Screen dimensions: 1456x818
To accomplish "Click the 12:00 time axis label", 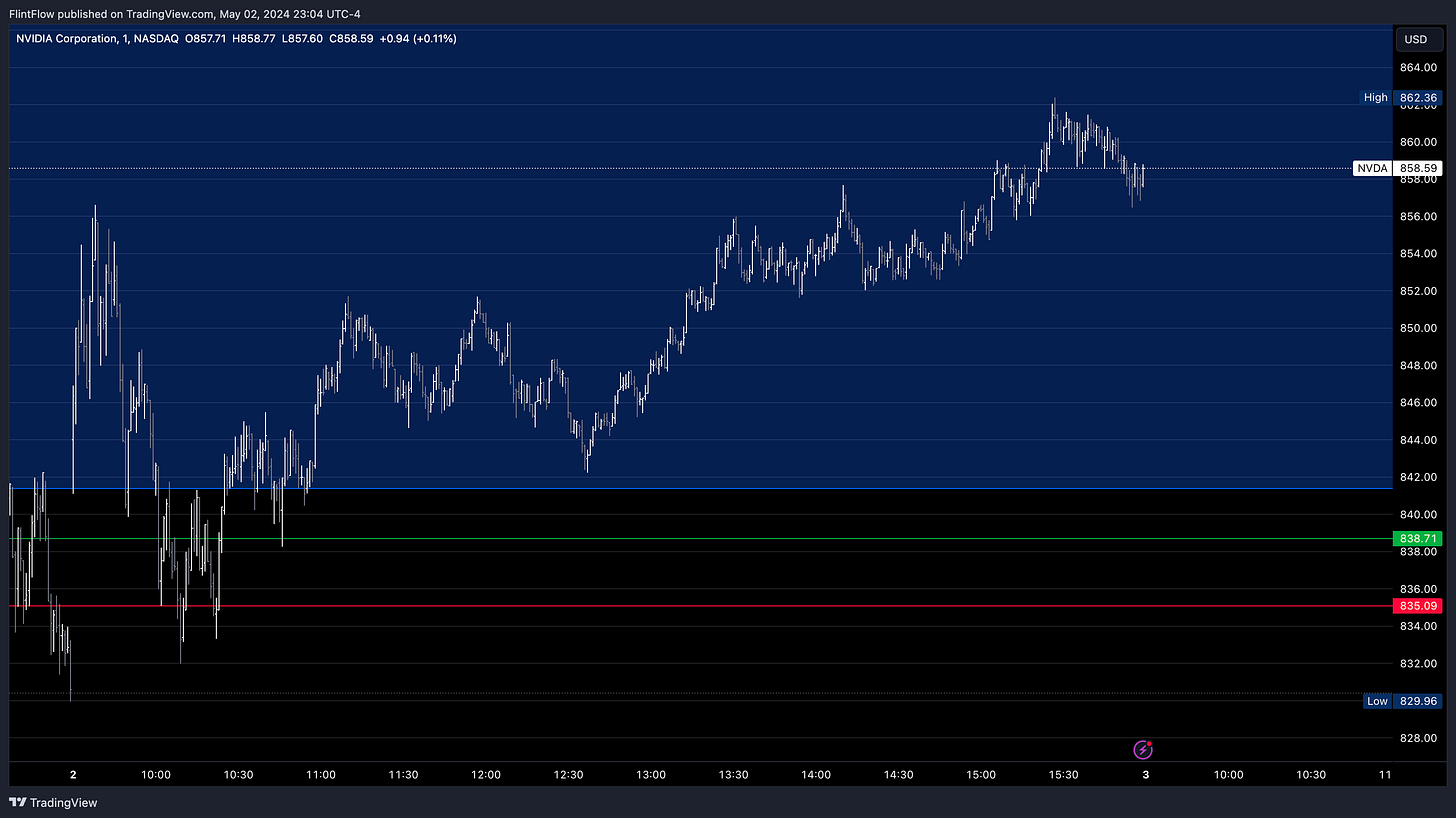I will click(x=486, y=774).
